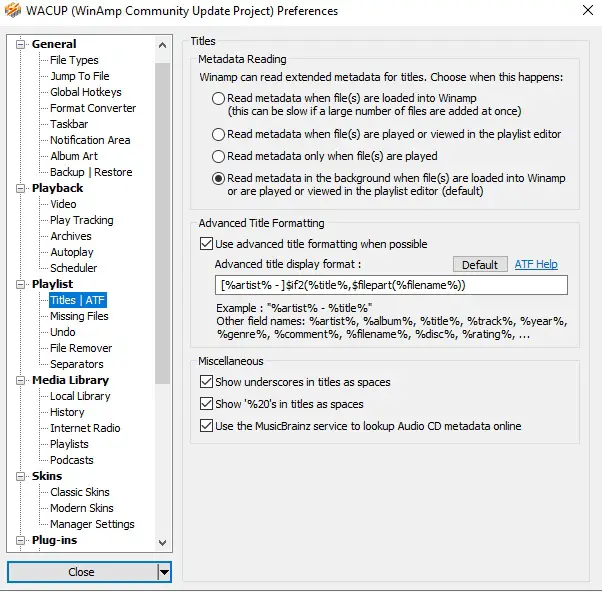Open the ATF Help link
Image resolution: width=602 pixels, height=592 pixels.
[x=536, y=264]
